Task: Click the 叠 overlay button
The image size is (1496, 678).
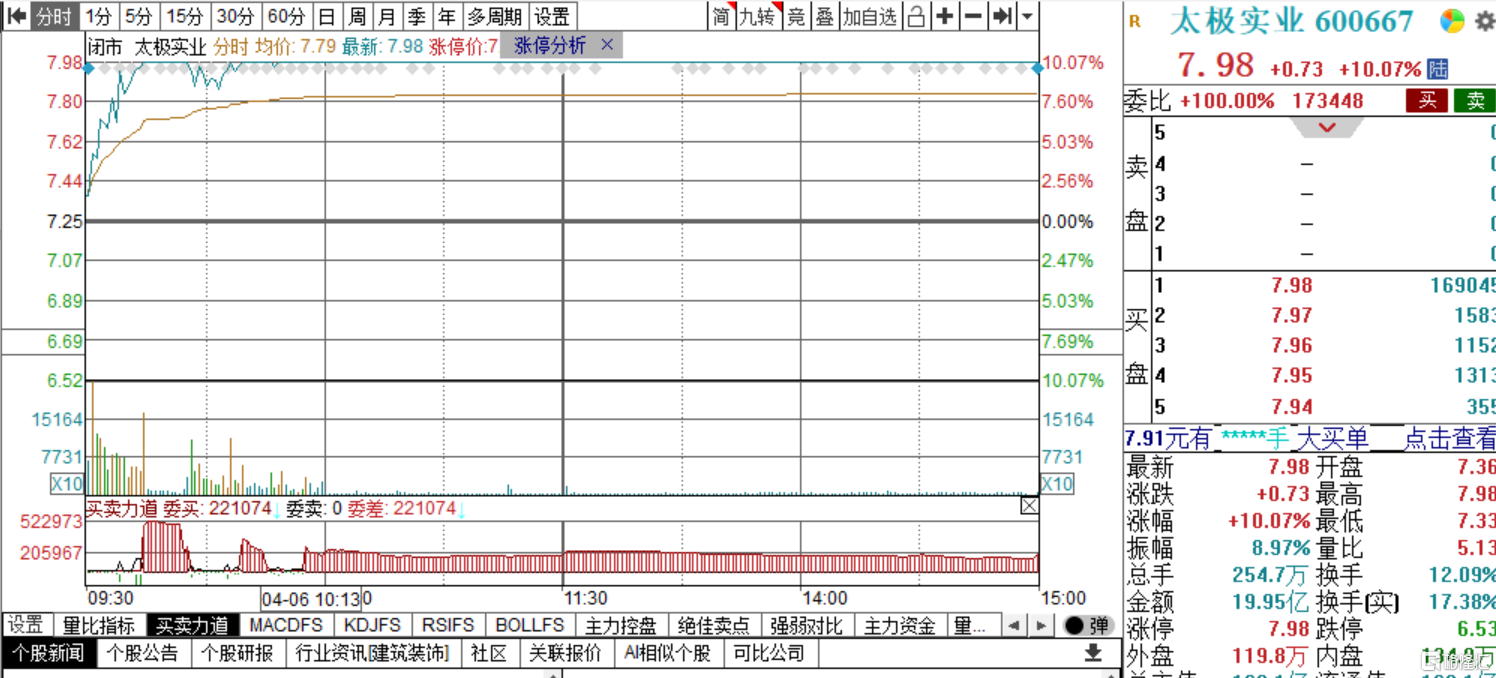Action: (x=825, y=16)
